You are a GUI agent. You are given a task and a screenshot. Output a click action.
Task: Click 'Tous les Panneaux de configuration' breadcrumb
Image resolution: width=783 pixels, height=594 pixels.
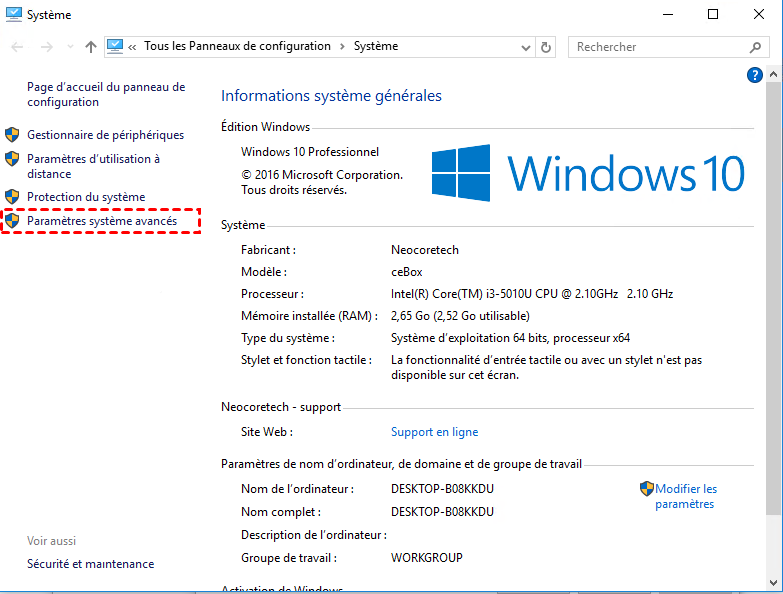[x=237, y=46]
